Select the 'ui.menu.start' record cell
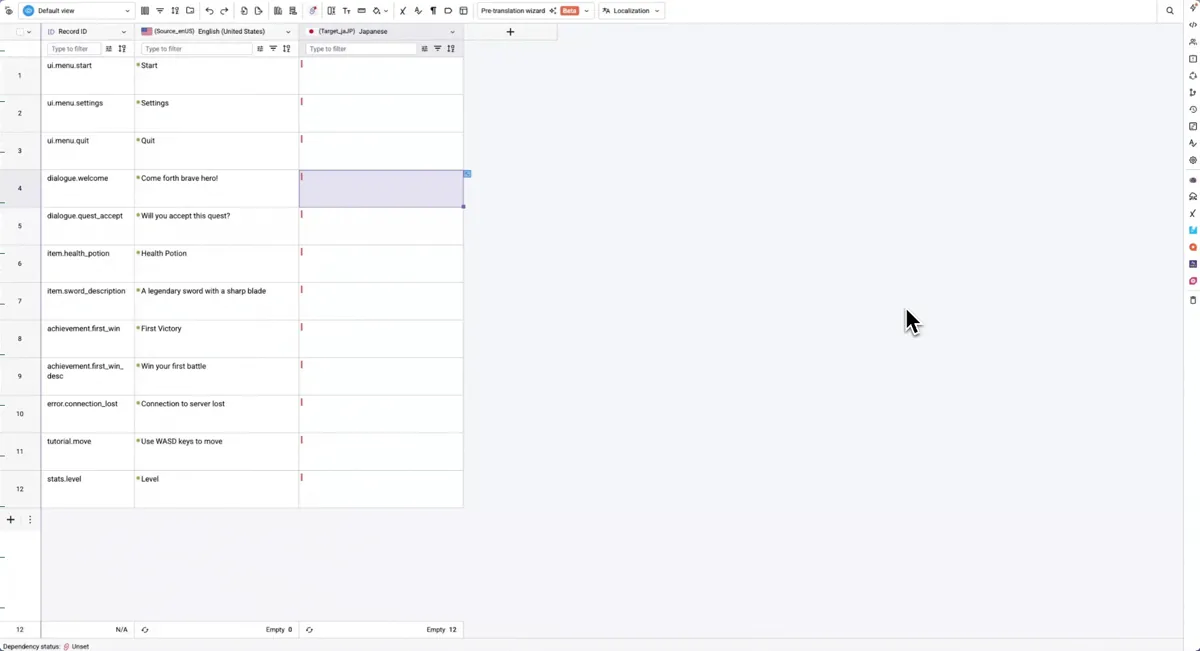Viewport: 1200px width, 651px height. [x=88, y=76]
